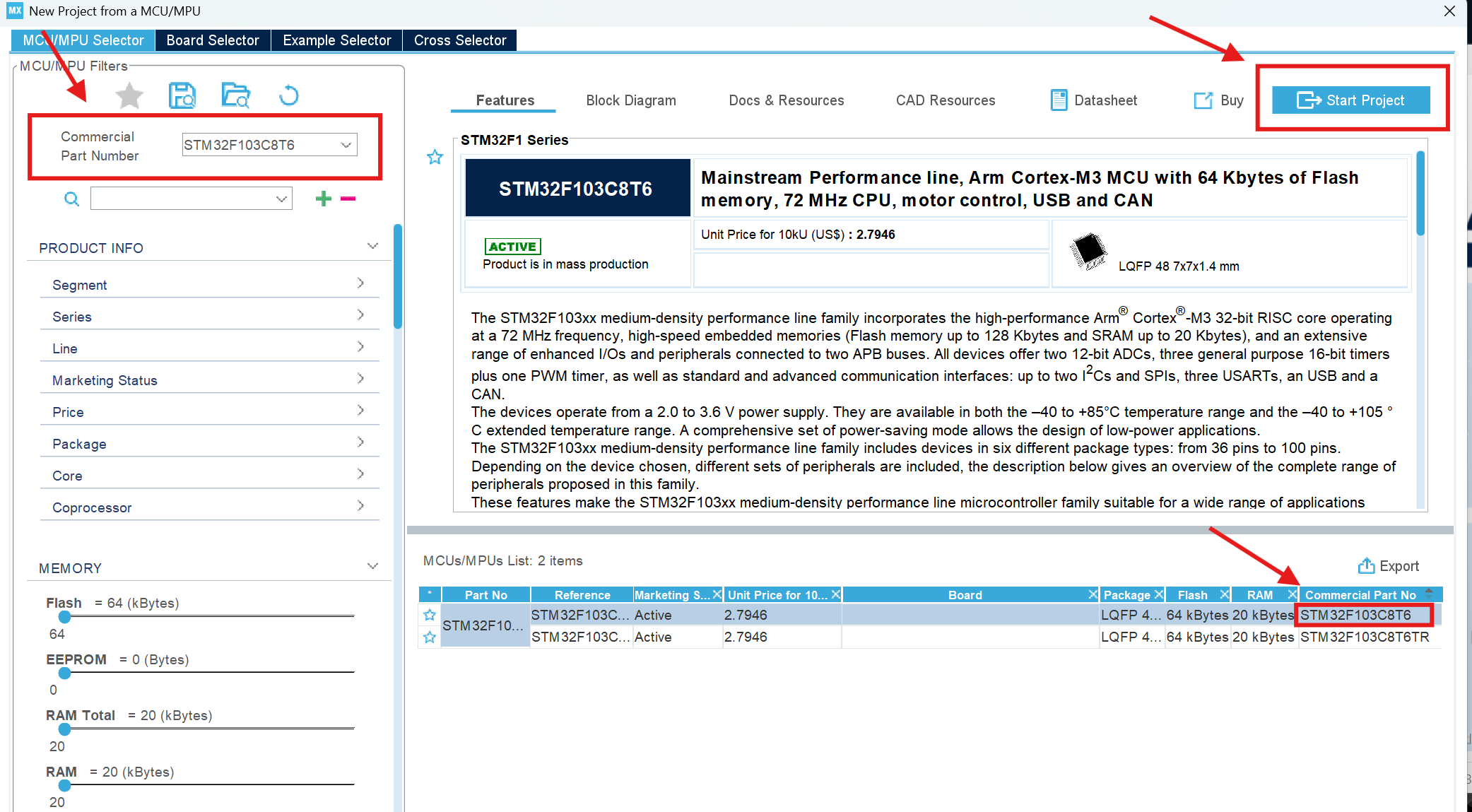This screenshot has height=812, width=1472.
Task: Click the save search filters icon
Action: 182,95
